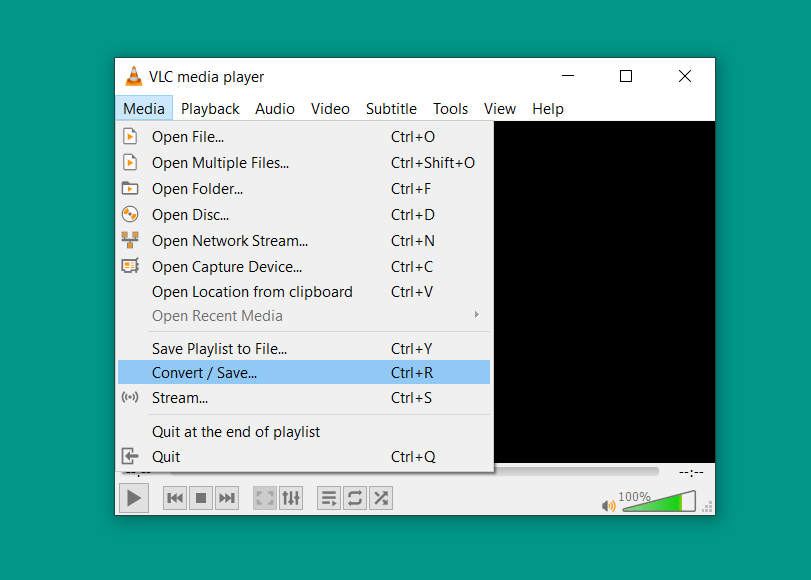Click the seek bar timeline
811x580 pixels.
[x=576, y=471]
